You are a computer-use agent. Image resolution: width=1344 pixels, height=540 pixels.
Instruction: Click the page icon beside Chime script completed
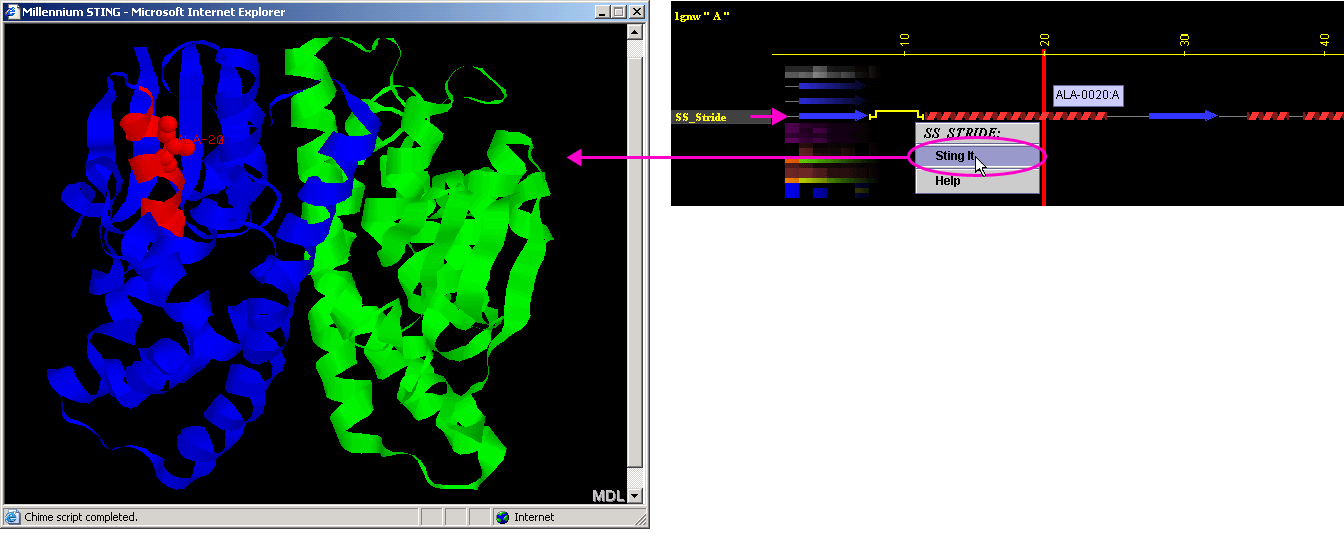[x=12, y=517]
